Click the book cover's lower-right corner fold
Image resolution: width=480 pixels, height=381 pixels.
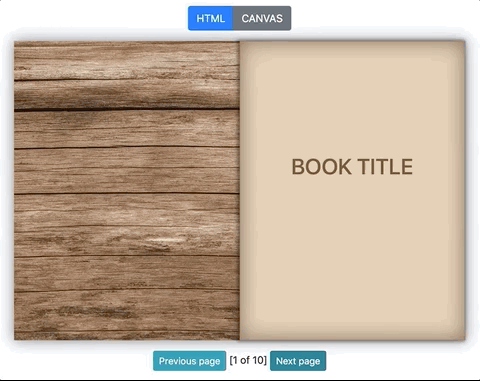pos(461,336)
